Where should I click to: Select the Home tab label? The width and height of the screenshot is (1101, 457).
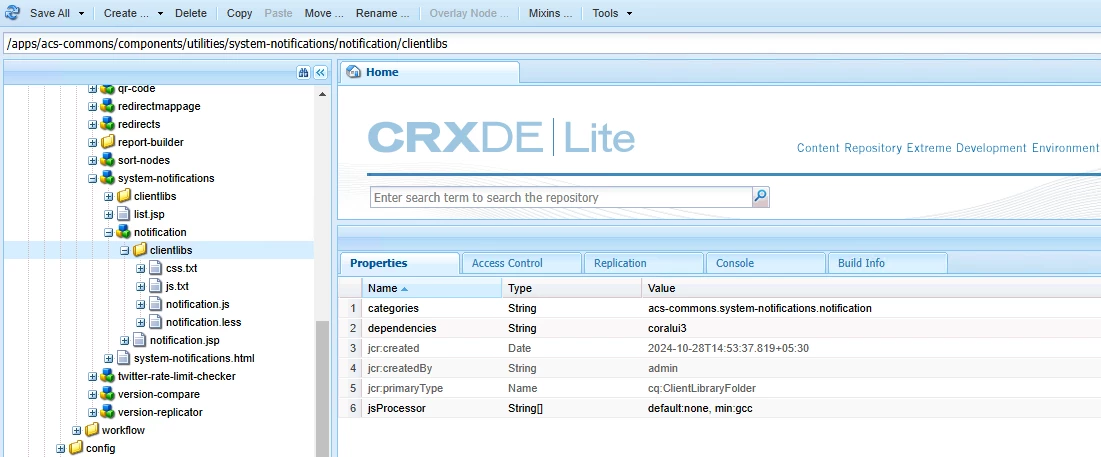click(382, 72)
